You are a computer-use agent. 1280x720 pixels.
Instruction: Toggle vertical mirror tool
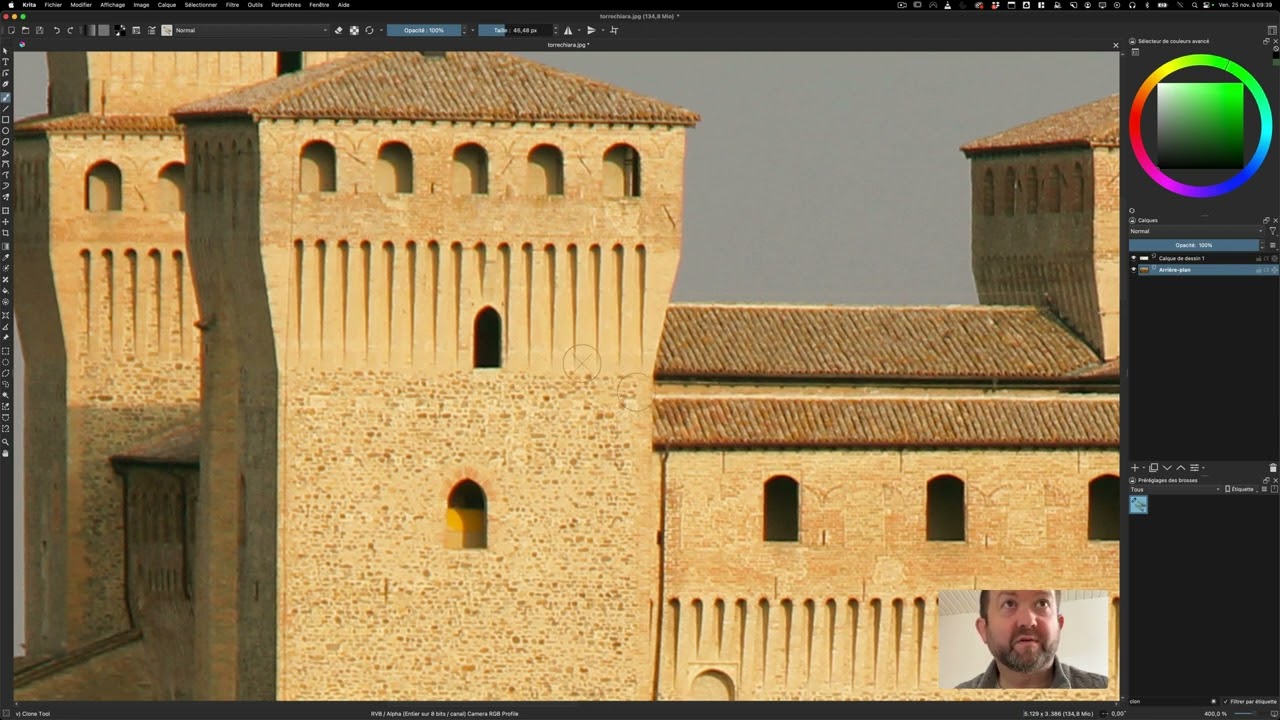[x=591, y=30]
